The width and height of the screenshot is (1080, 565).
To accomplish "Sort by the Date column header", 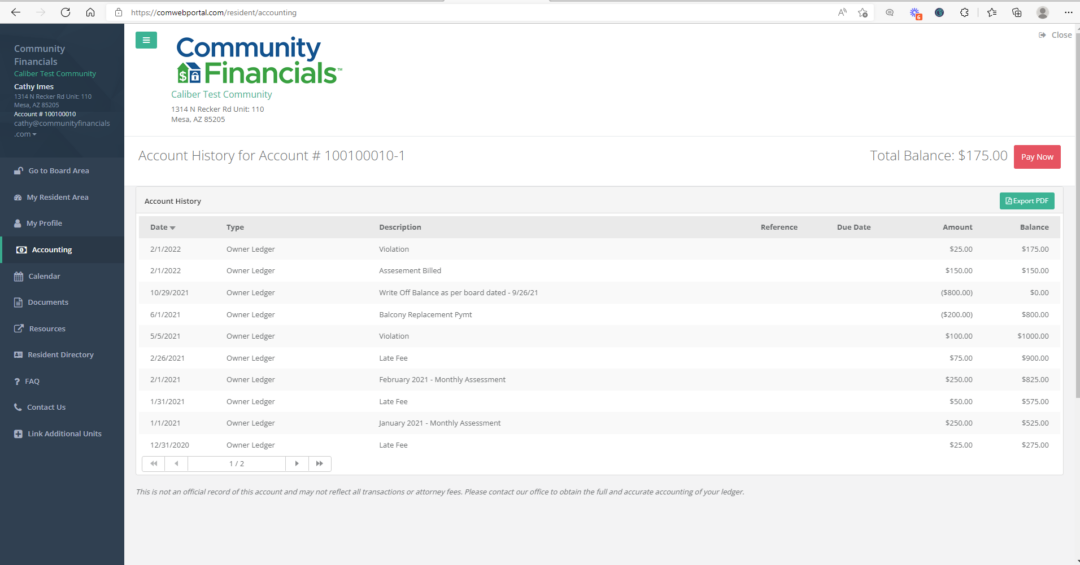I will pos(162,227).
